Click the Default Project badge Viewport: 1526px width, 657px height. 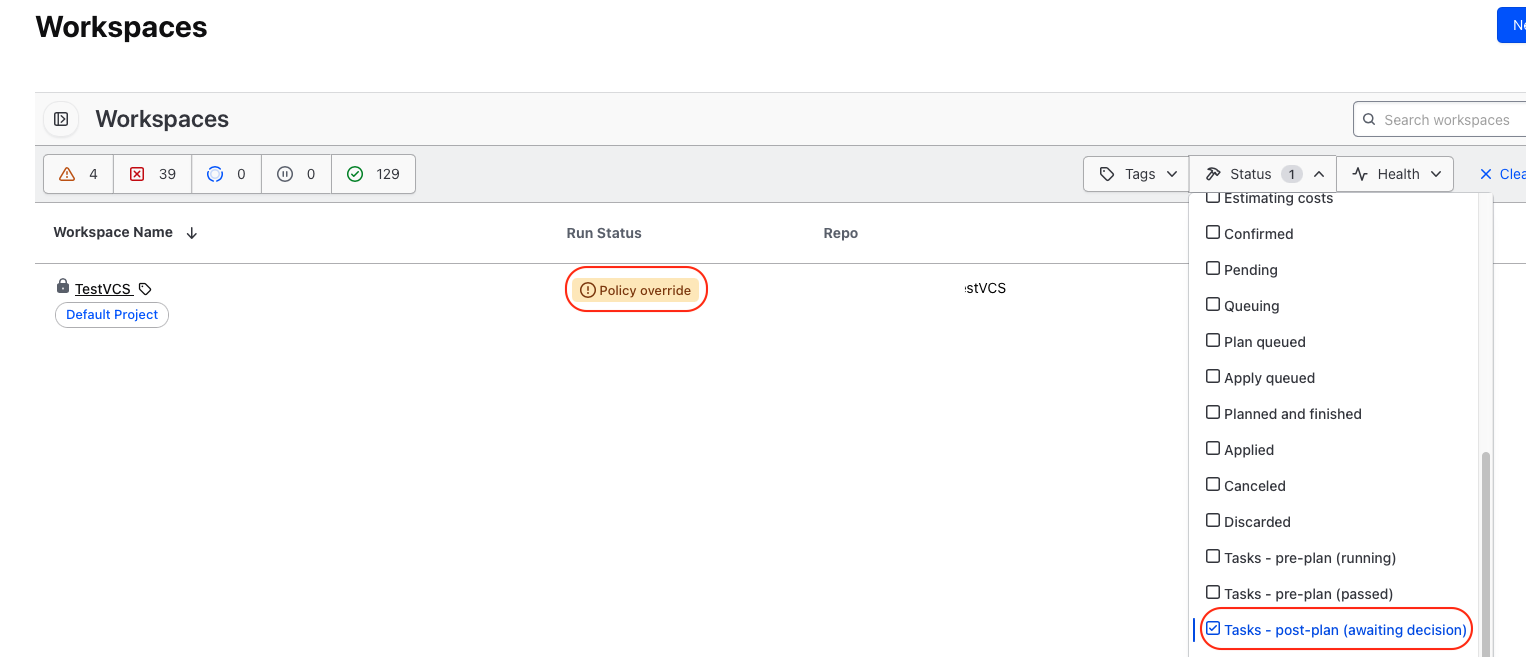click(112, 315)
